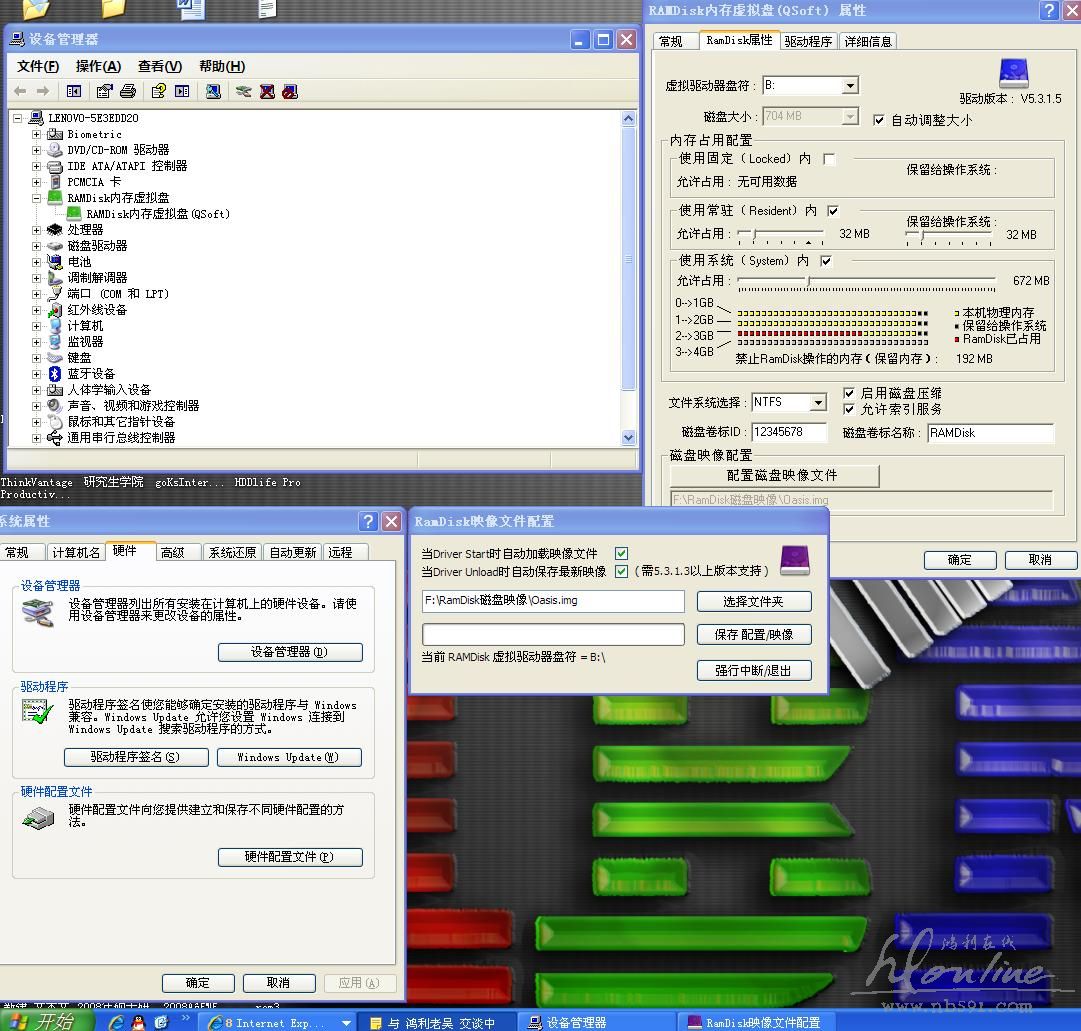Click the Internet Explorer quick launch icon
1081x1031 pixels.
[116, 1022]
